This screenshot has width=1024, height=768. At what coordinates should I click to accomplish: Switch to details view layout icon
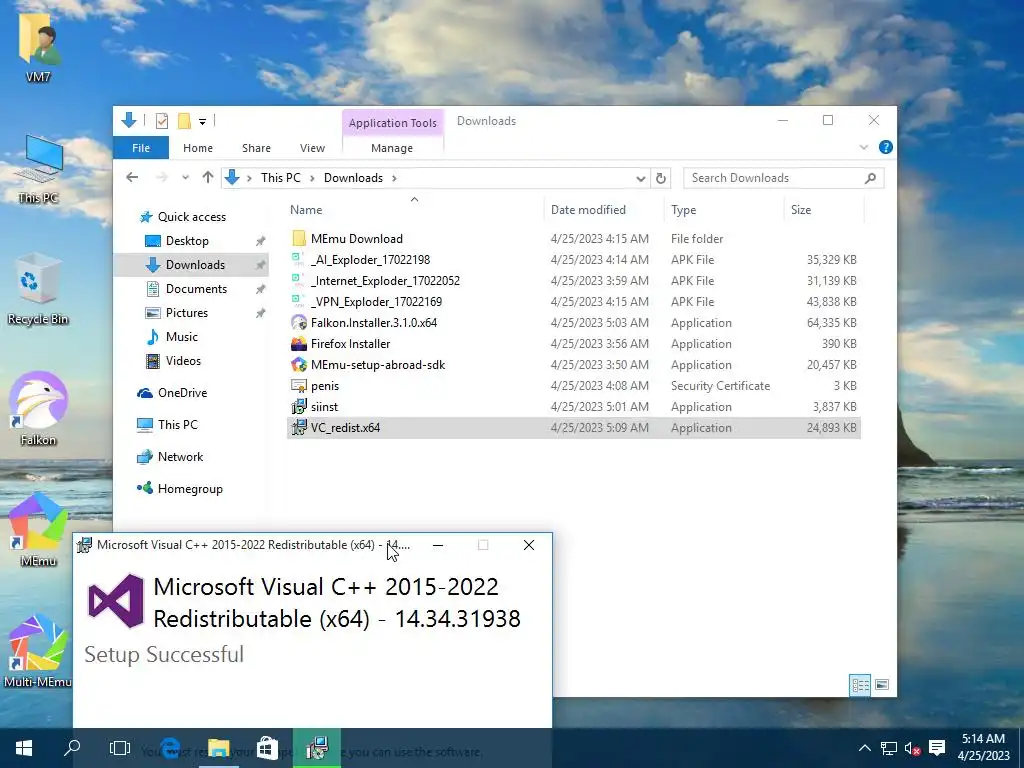860,684
